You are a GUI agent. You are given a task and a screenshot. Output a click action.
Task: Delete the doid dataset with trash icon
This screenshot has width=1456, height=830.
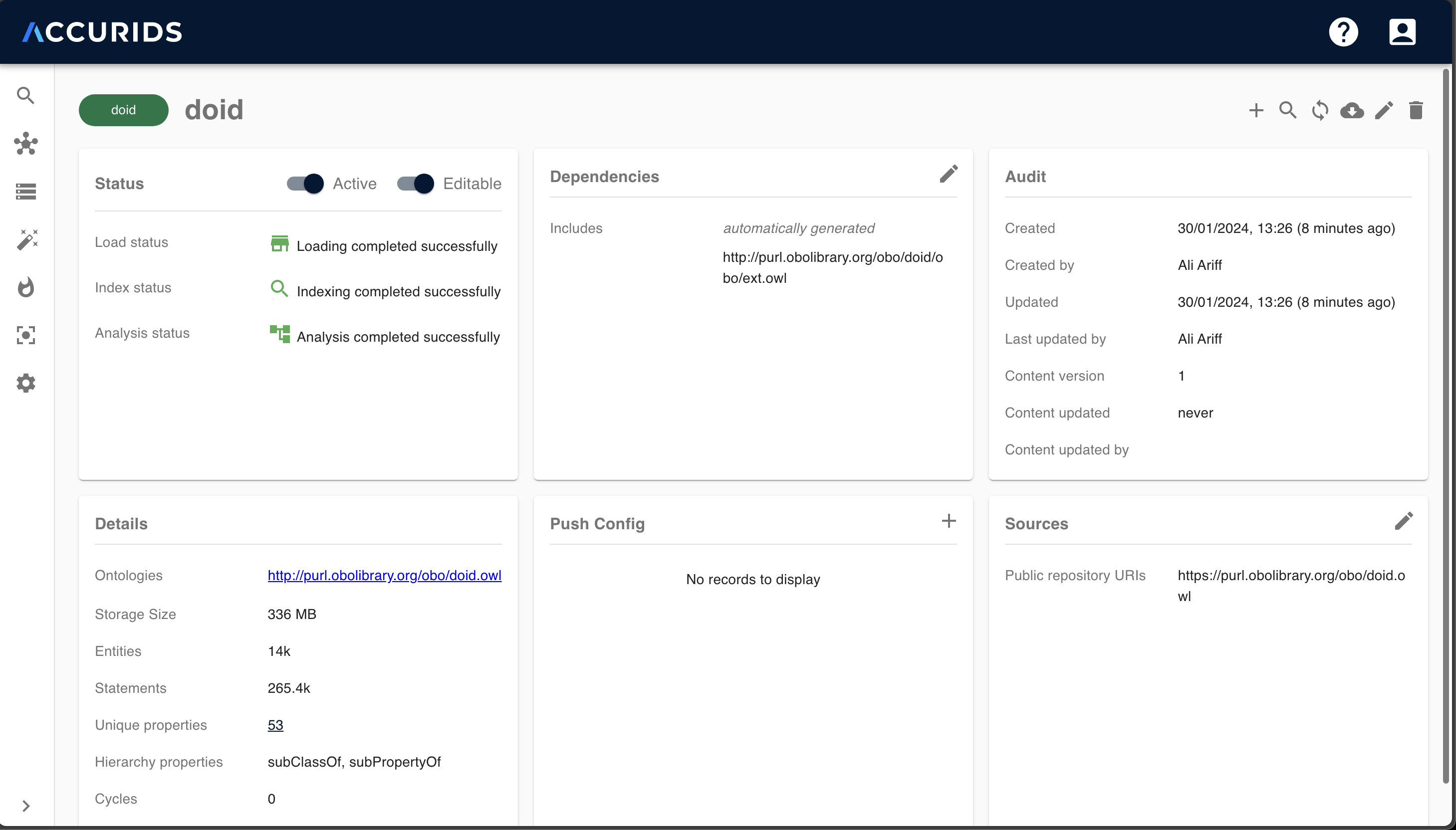click(x=1416, y=110)
